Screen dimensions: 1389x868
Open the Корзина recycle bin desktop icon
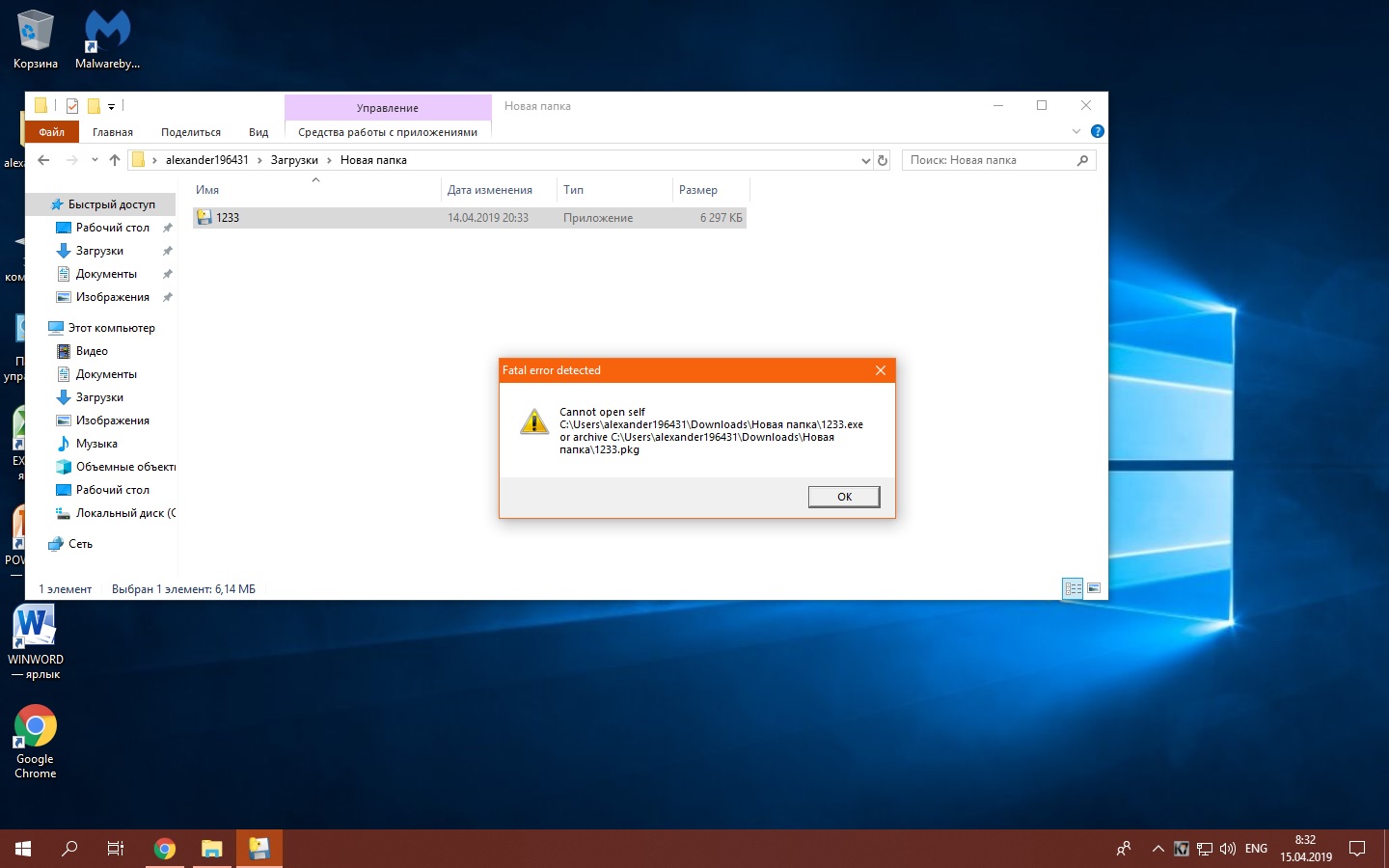click(x=36, y=40)
